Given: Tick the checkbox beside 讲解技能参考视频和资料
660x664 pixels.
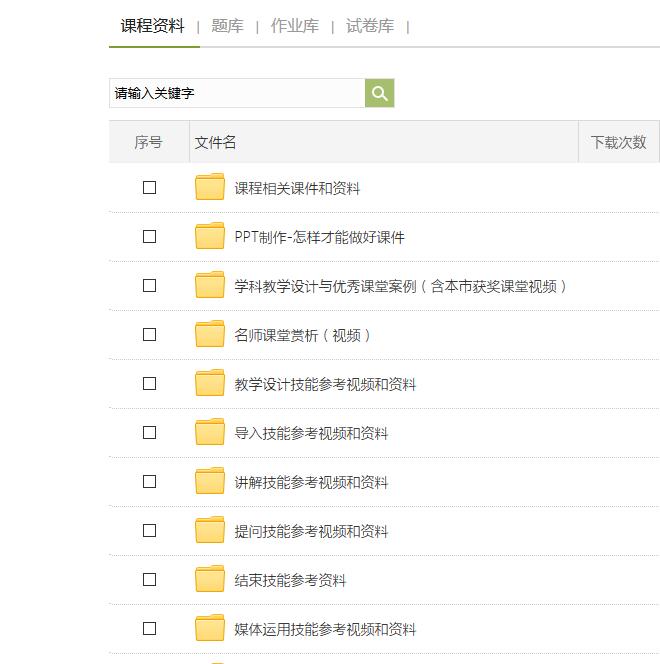Looking at the screenshot, I should click(x=150, y=481).
